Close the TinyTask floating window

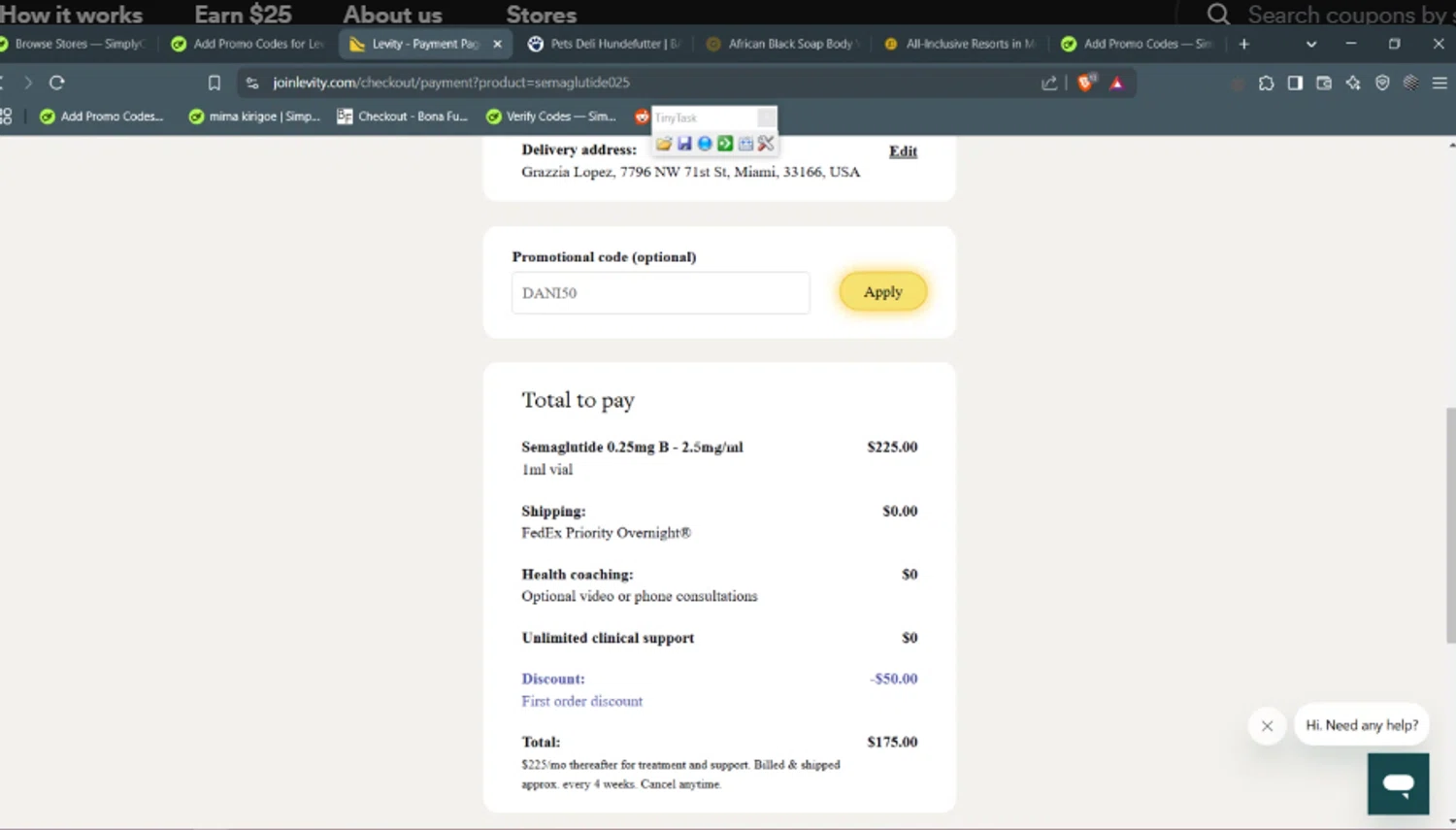coord(766,117)
